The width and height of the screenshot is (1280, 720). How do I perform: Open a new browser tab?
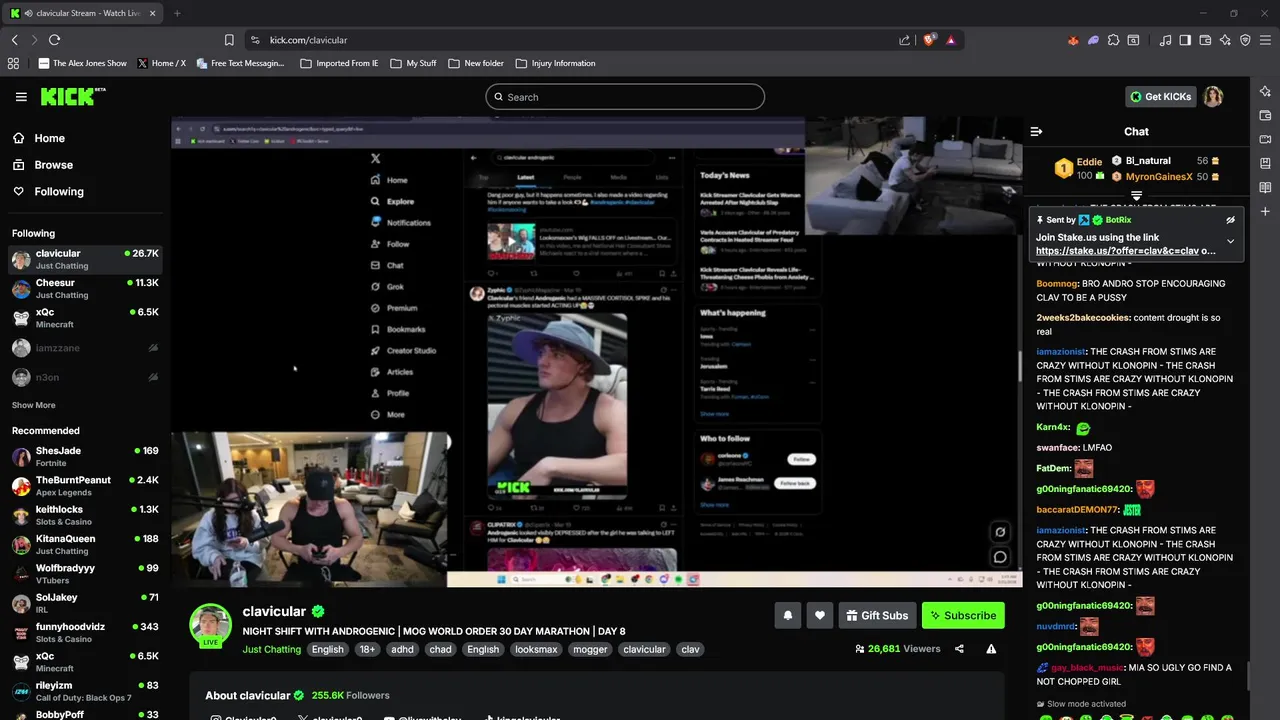click(177, 13)
